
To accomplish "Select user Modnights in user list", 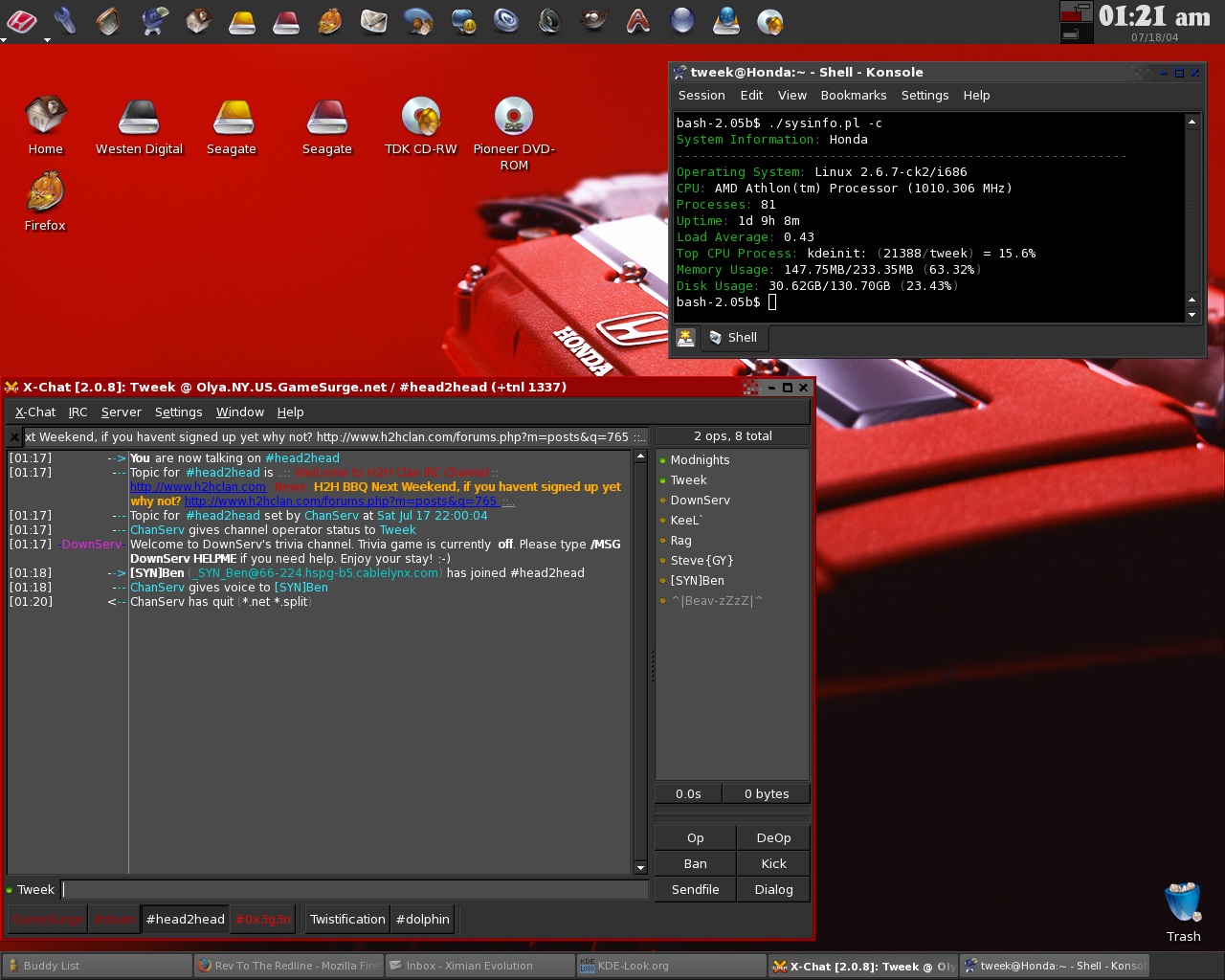I will tap(700, 460).
